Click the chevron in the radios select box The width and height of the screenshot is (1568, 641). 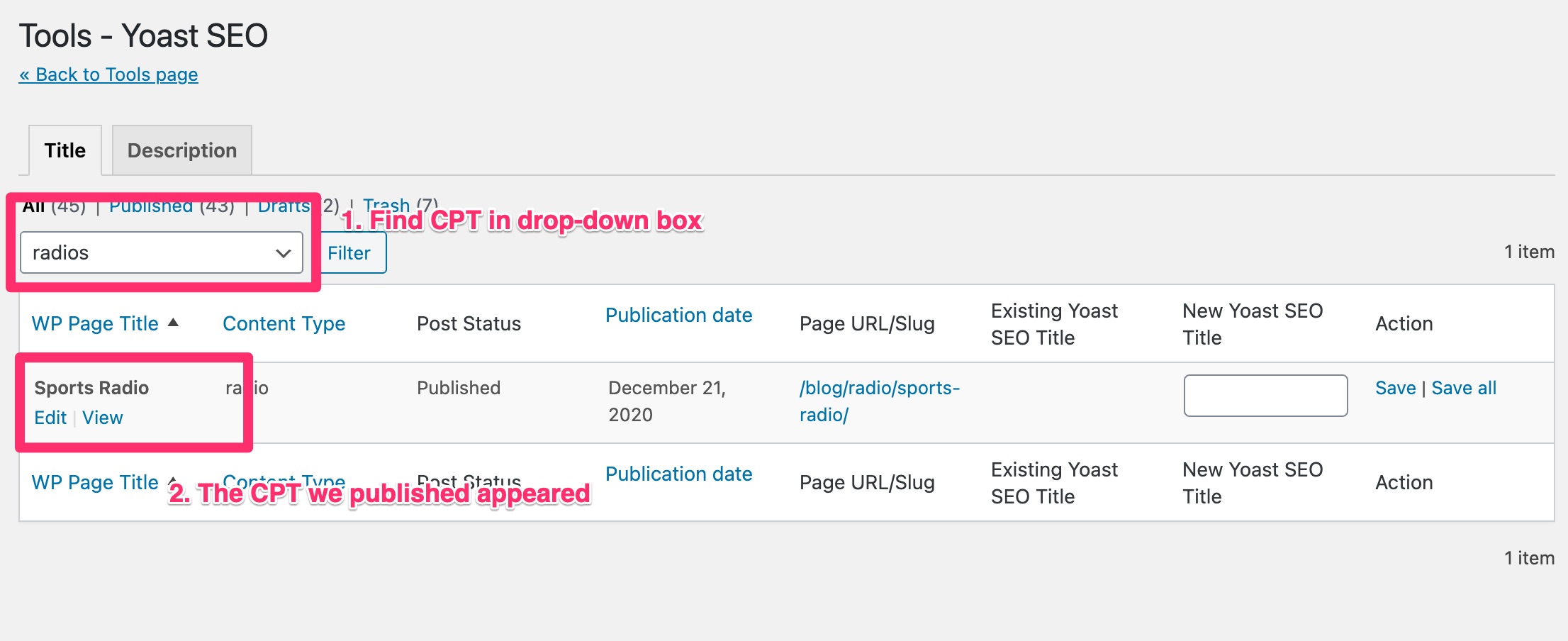(x=284, y=253)
